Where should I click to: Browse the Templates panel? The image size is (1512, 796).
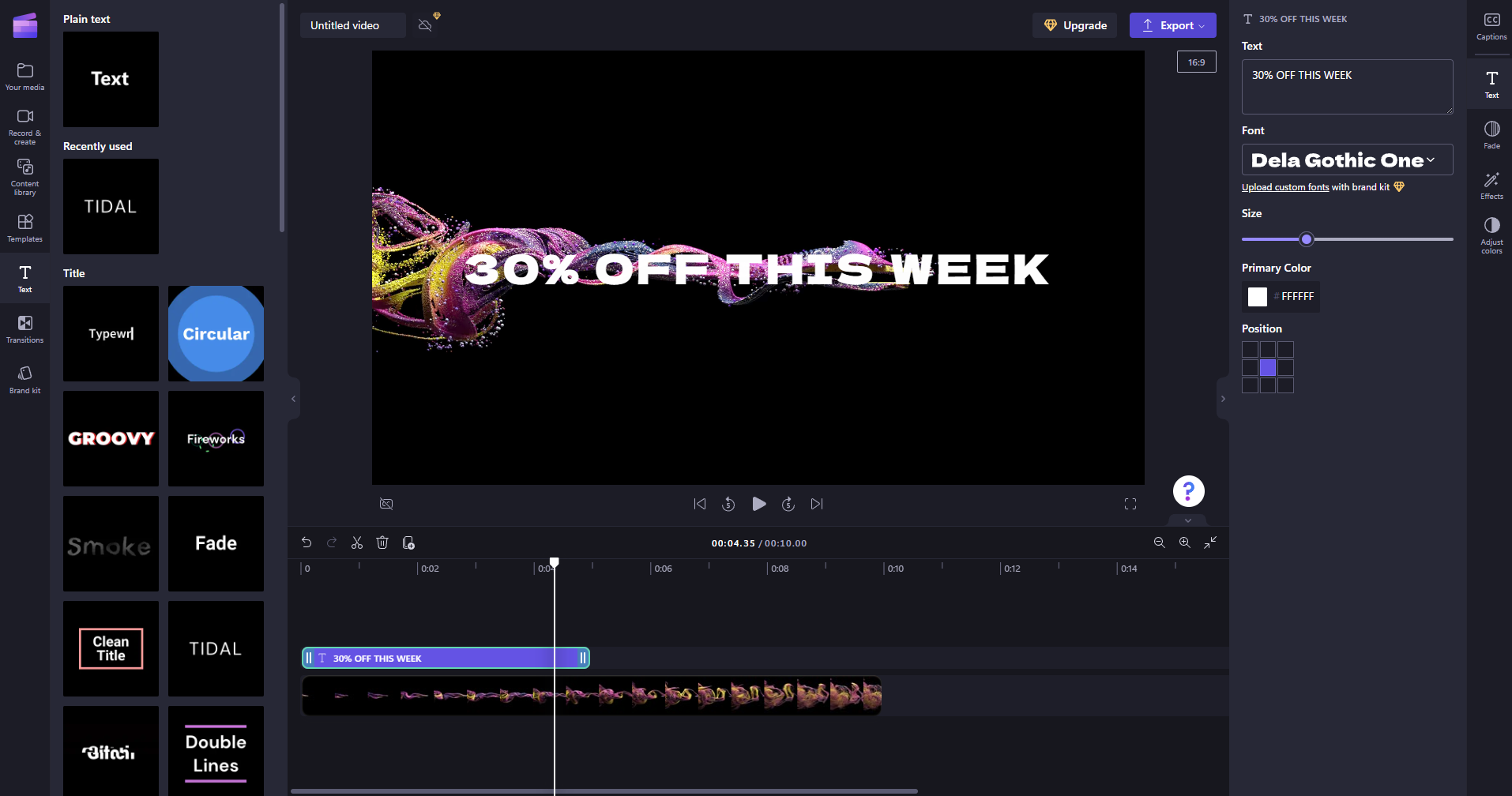pos(24,228)
